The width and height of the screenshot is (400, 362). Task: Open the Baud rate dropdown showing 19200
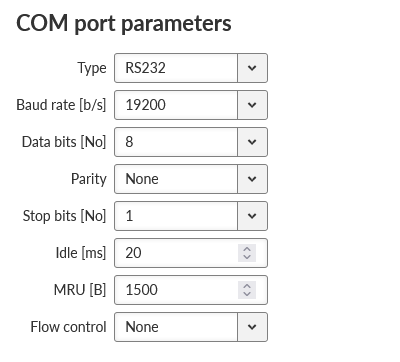191,105
